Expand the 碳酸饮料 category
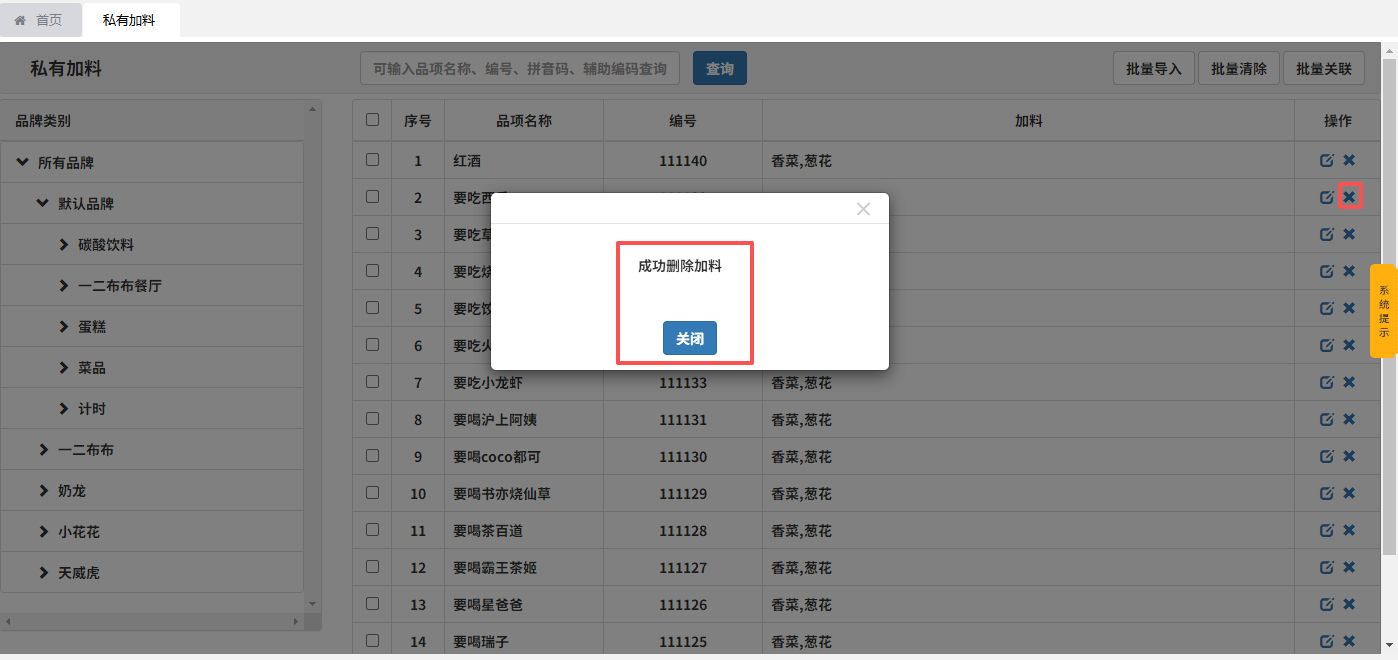This screenshot has height=660, width=1398. click(64, 244)
